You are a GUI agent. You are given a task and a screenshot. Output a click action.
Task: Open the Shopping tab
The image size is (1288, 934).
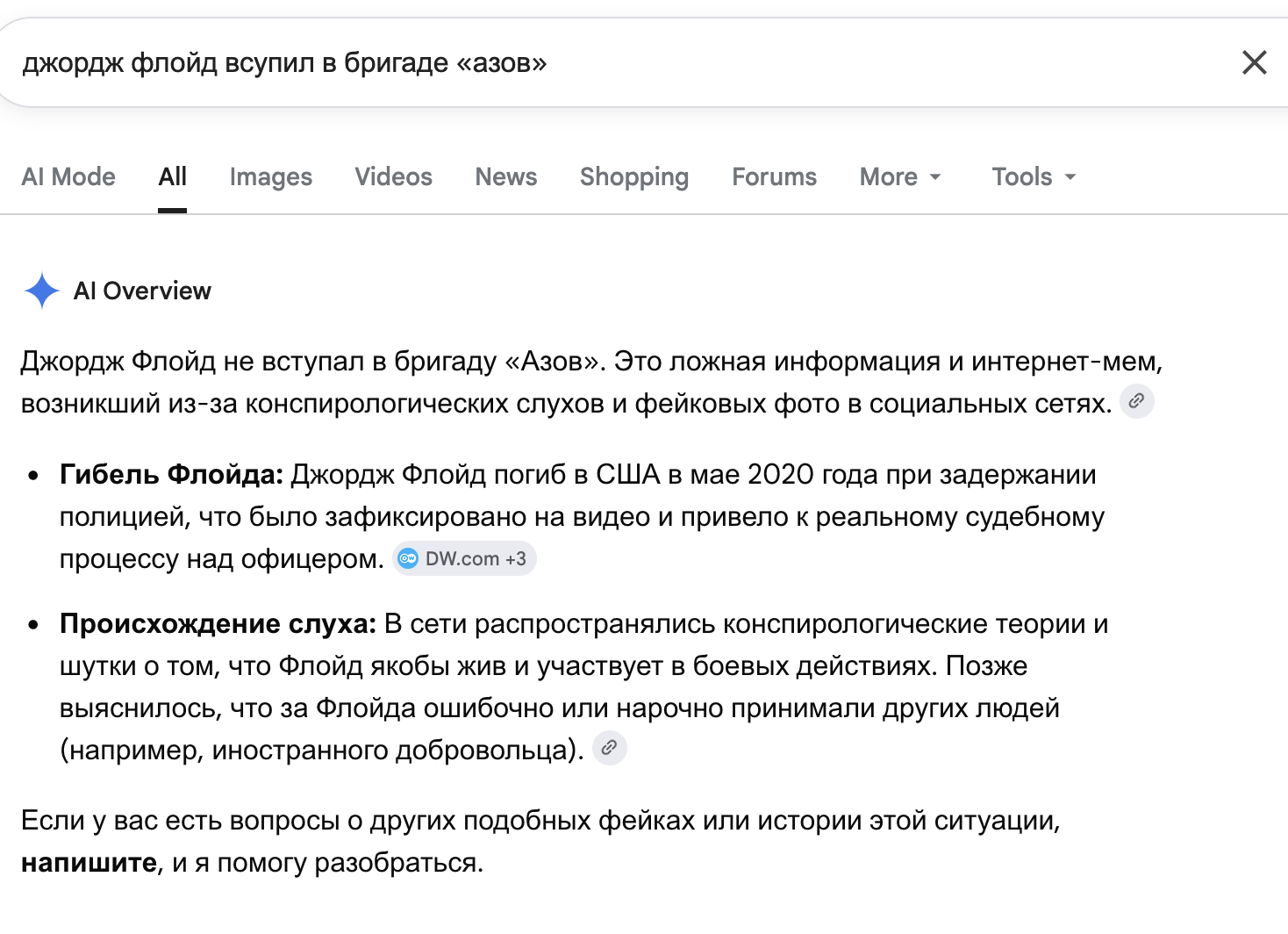[x=634, y=176]
